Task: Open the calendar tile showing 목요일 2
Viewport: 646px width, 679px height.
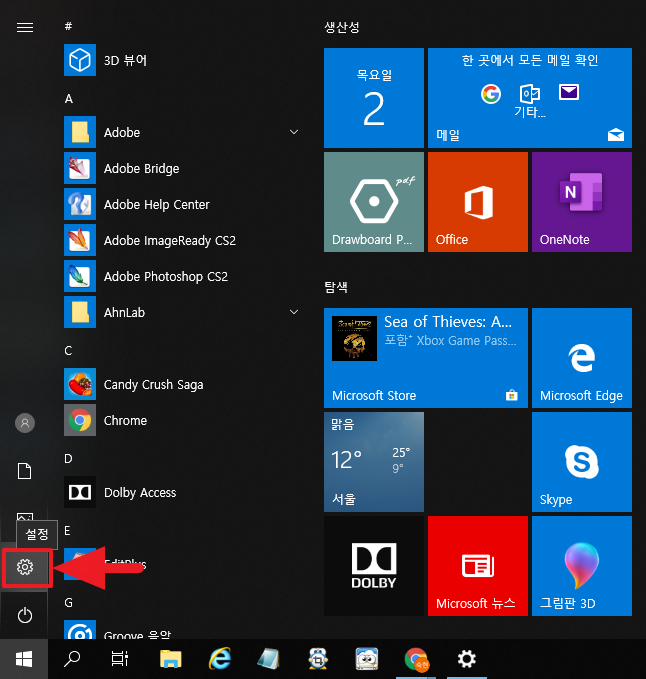Action: pos(374,98)
